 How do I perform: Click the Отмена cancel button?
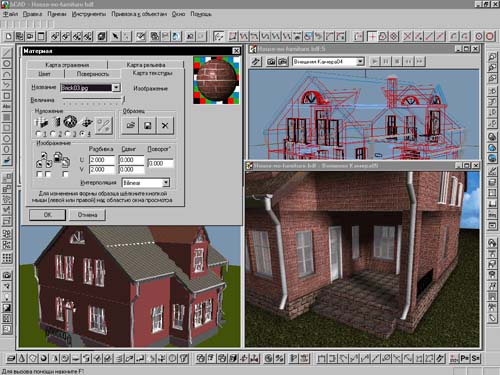click(x=87, y=215)
